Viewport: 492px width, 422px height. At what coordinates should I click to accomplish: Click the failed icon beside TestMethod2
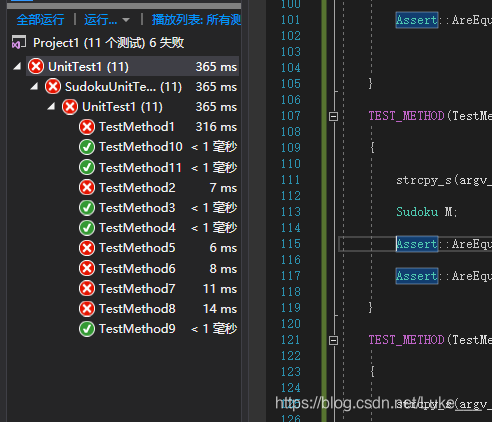pos(87,188)
